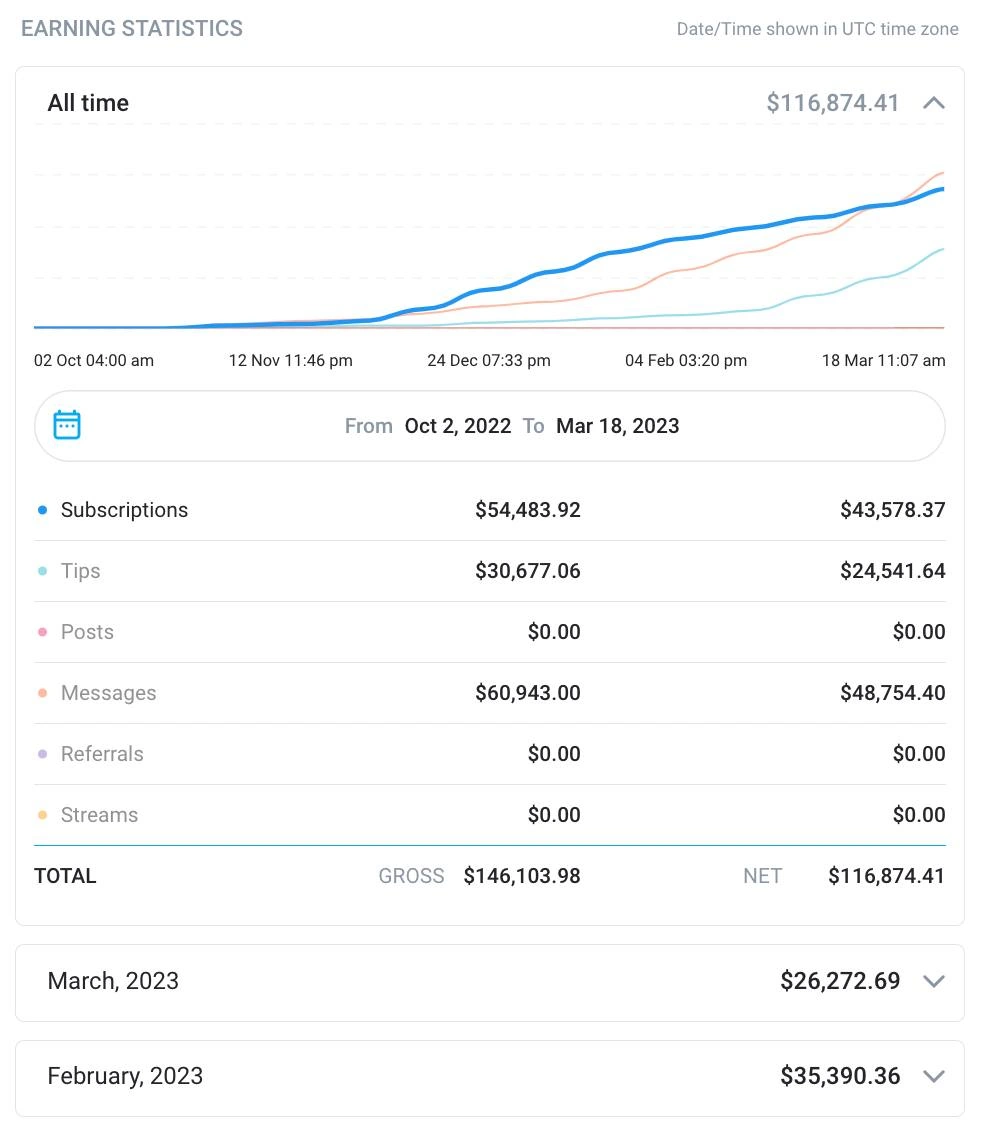Collapse the All time earnings section
The width and height of the screenshot is (984, 1130).
[x=934, y=103]
